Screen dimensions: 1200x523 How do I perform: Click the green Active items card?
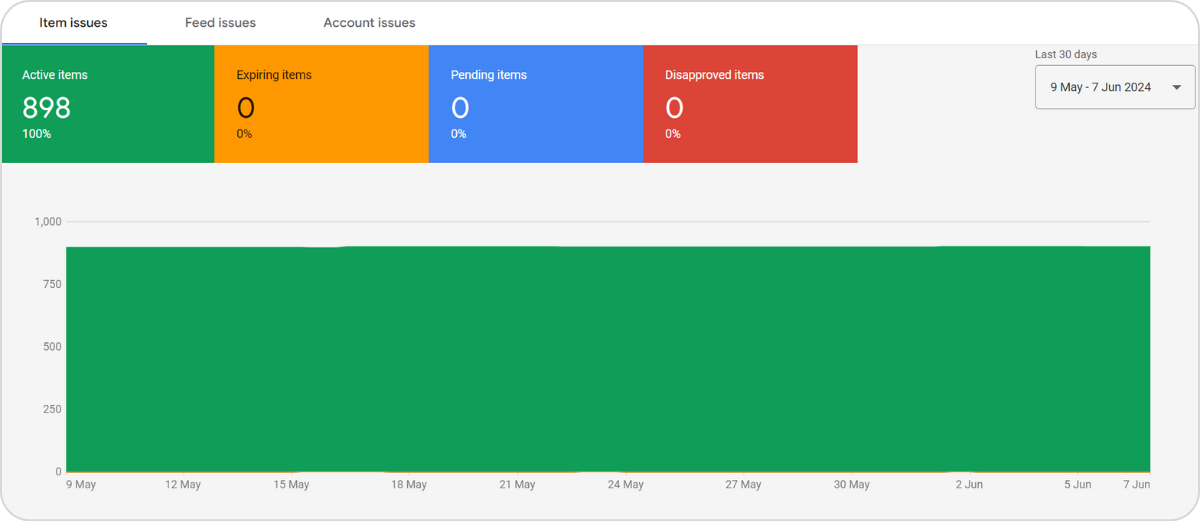coord(108,104)
